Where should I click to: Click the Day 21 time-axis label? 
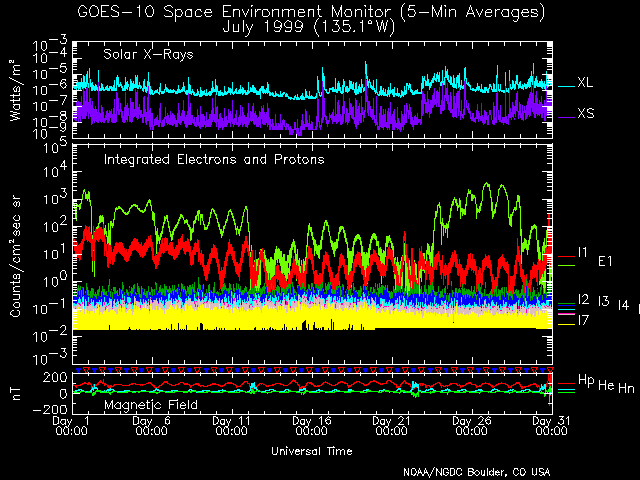pyautogui.click(x=391, y=426)
